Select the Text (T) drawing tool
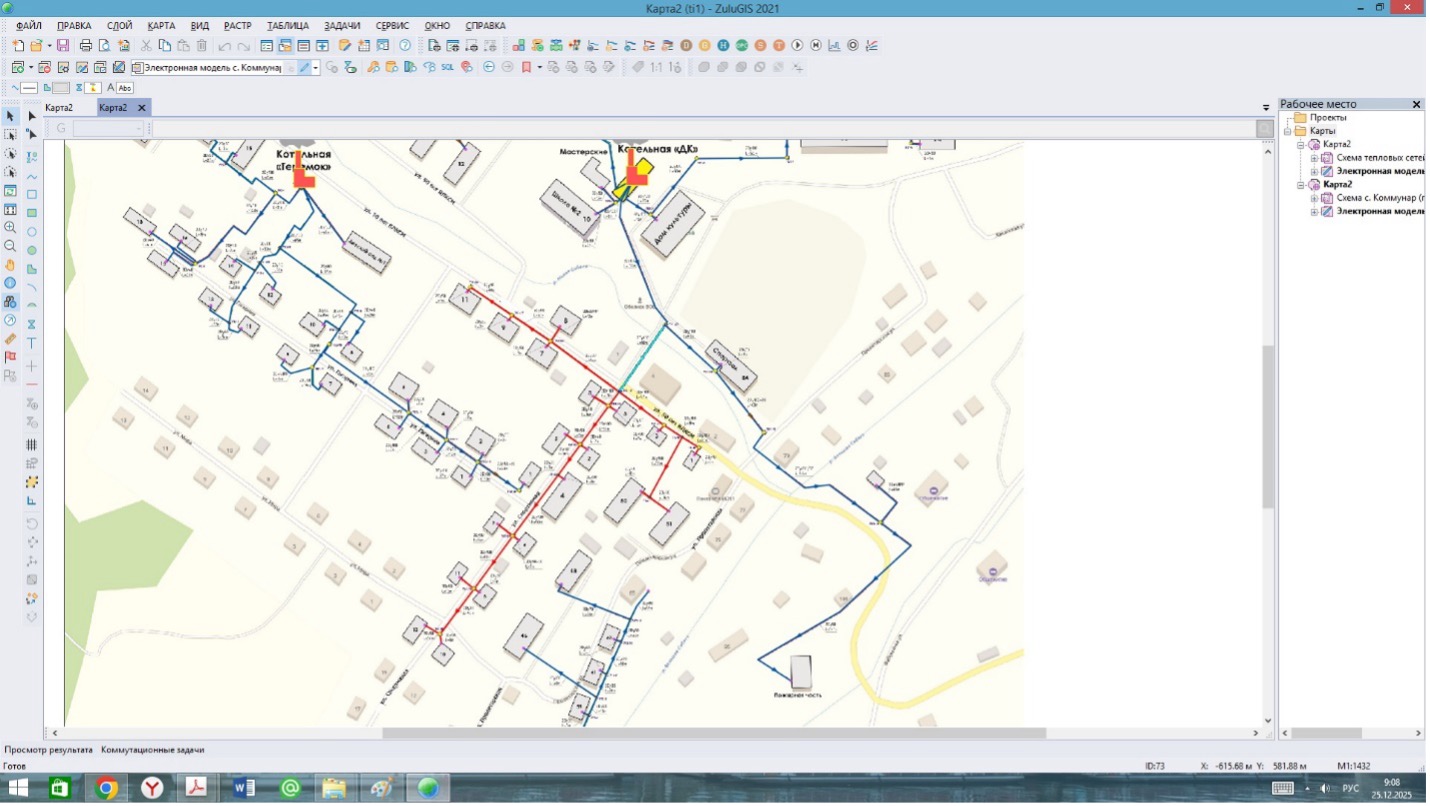The image size is (1430, 806). 32,343
